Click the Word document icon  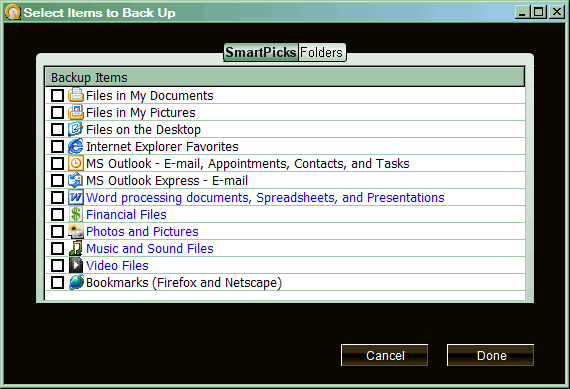(x=76, y=197)
